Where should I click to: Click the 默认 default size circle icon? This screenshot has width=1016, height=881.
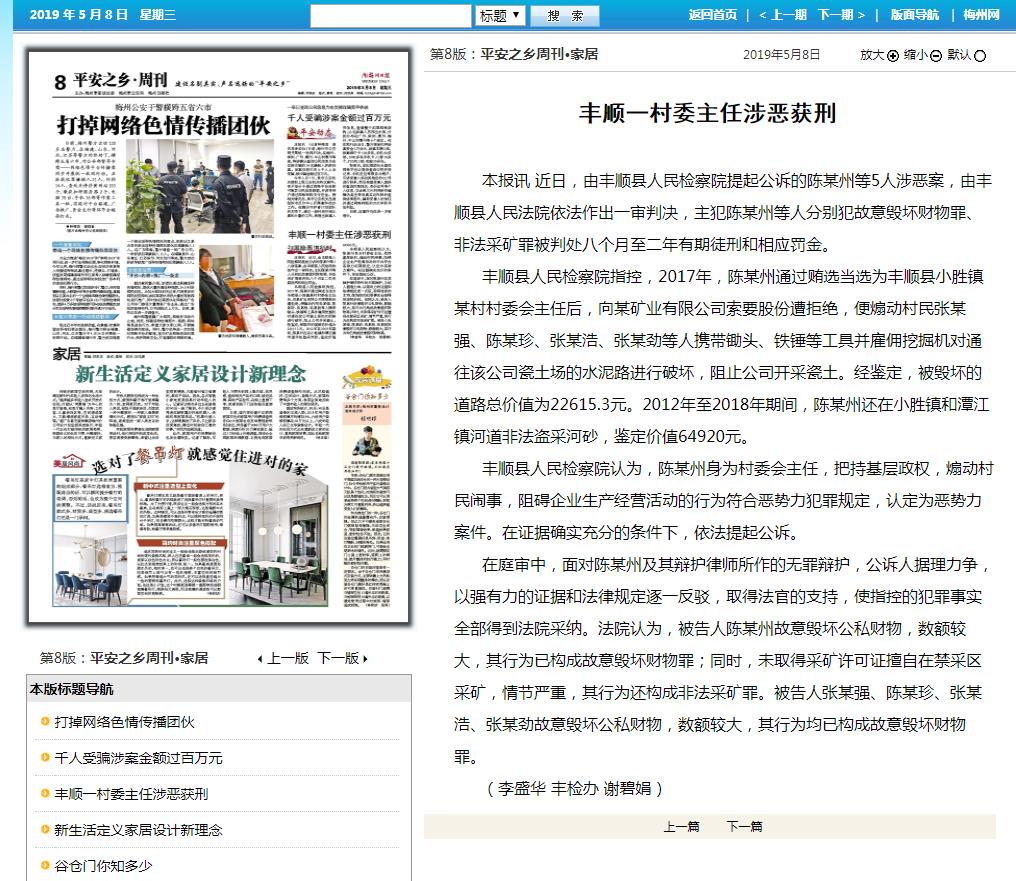980,56
